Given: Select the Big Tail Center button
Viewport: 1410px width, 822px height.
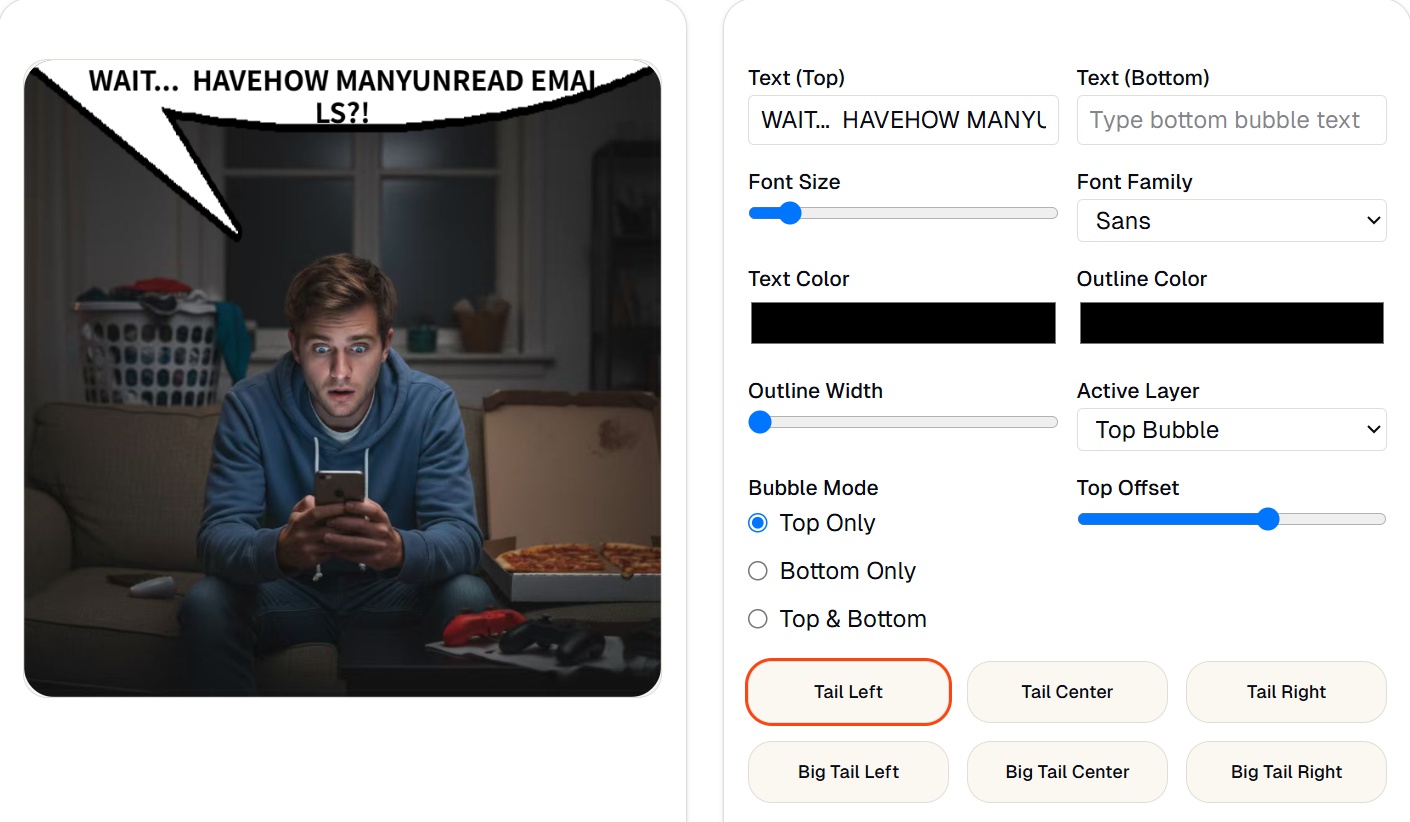Looking at the screenshot, I should point(1067,772).
